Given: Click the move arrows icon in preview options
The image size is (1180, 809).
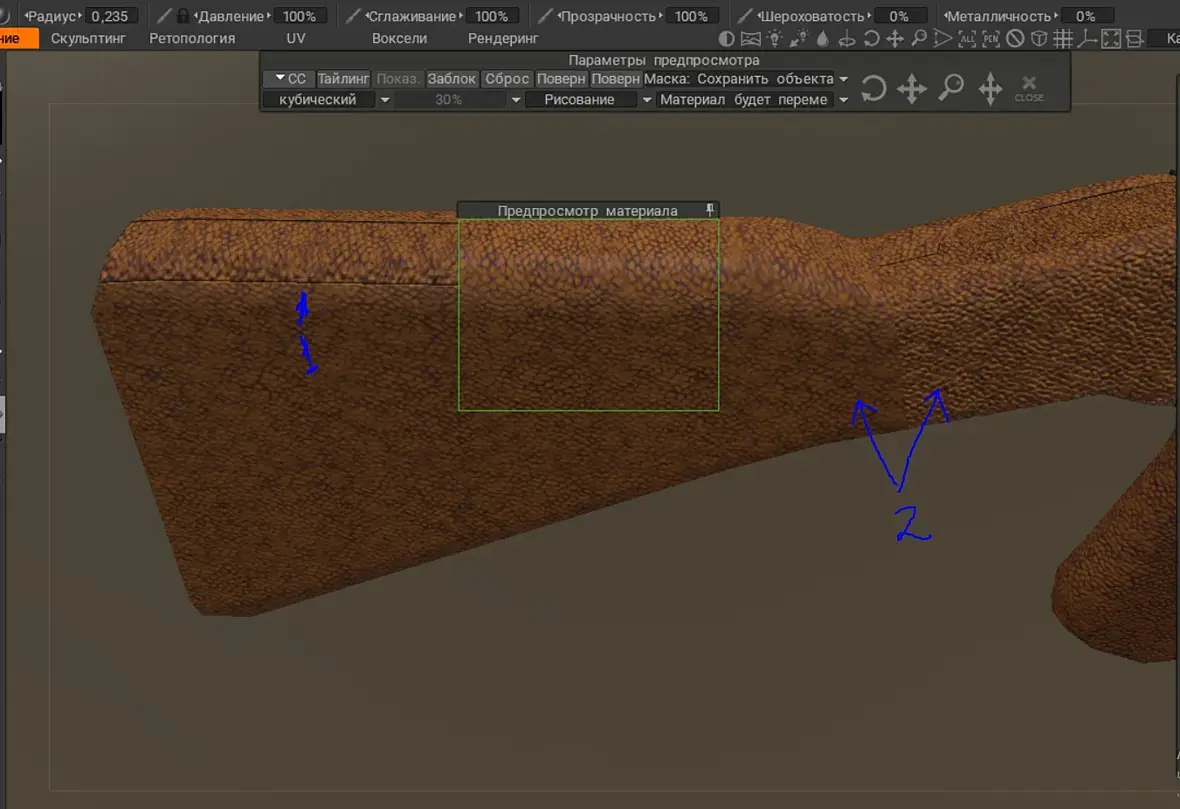Looking at the screenshot, I should coord(912,89).
